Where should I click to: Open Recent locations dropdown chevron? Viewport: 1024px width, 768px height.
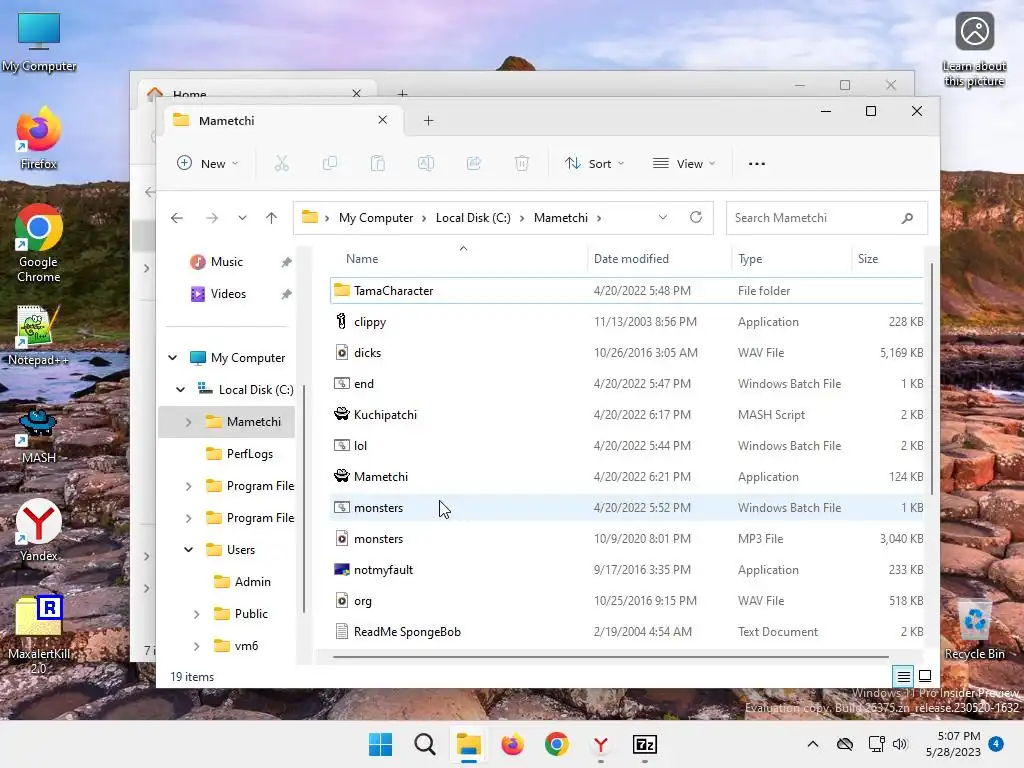[x=242, y=218]
